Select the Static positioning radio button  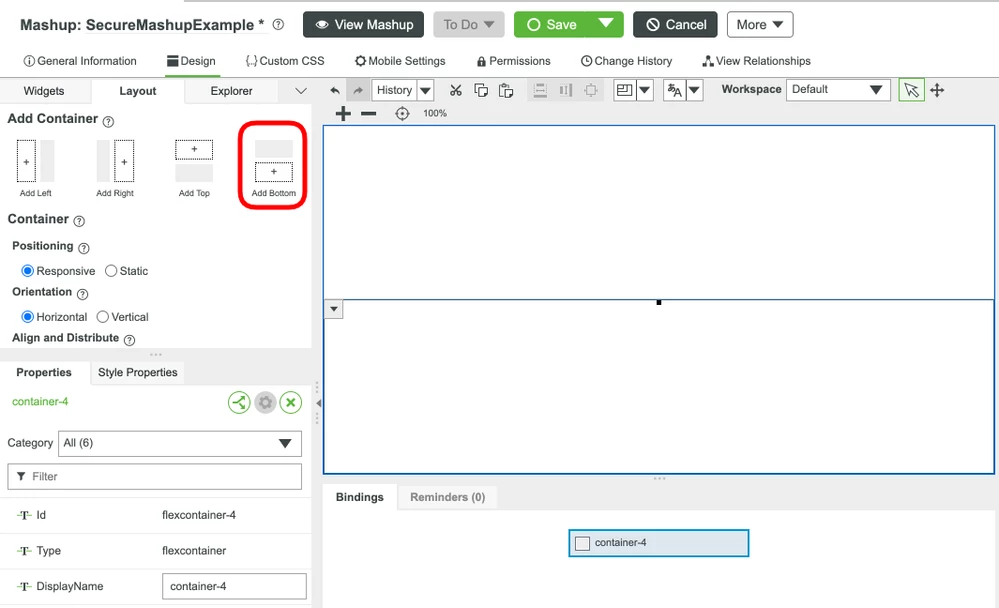tap(111, 271)
